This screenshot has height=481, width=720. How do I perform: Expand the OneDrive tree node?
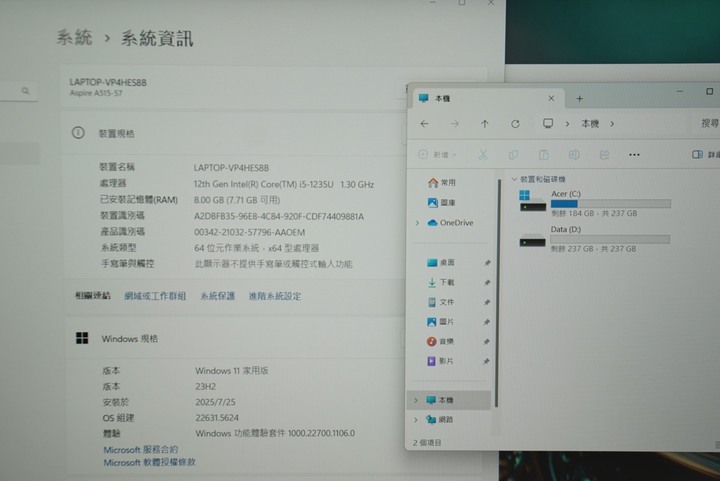(417, 223)
